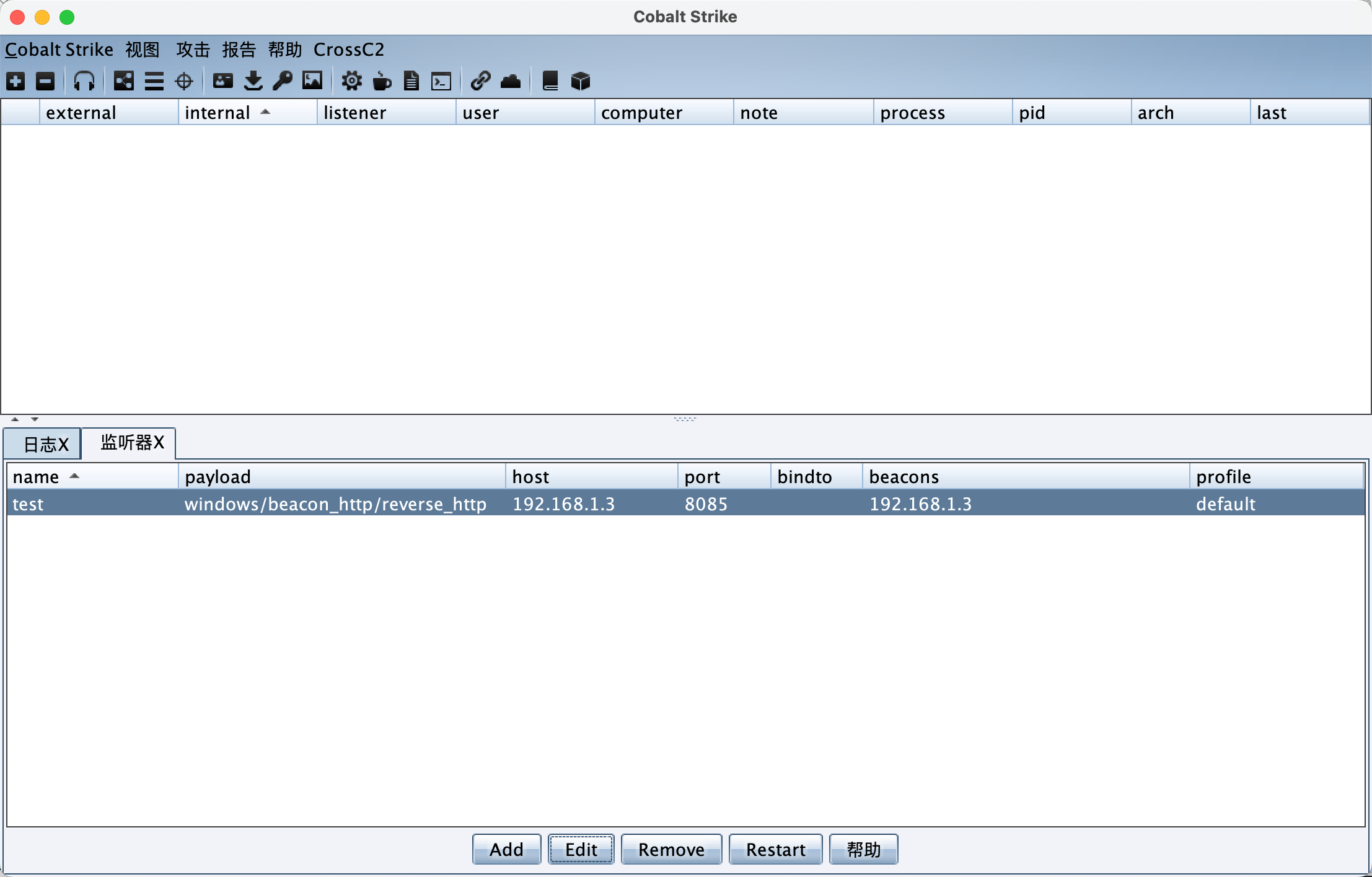Image resolution: width=1372 pixels, height=877 pixels.
Task: Click the profile value 'default'
Action: pyautogui.click(x=1226, y=504)
